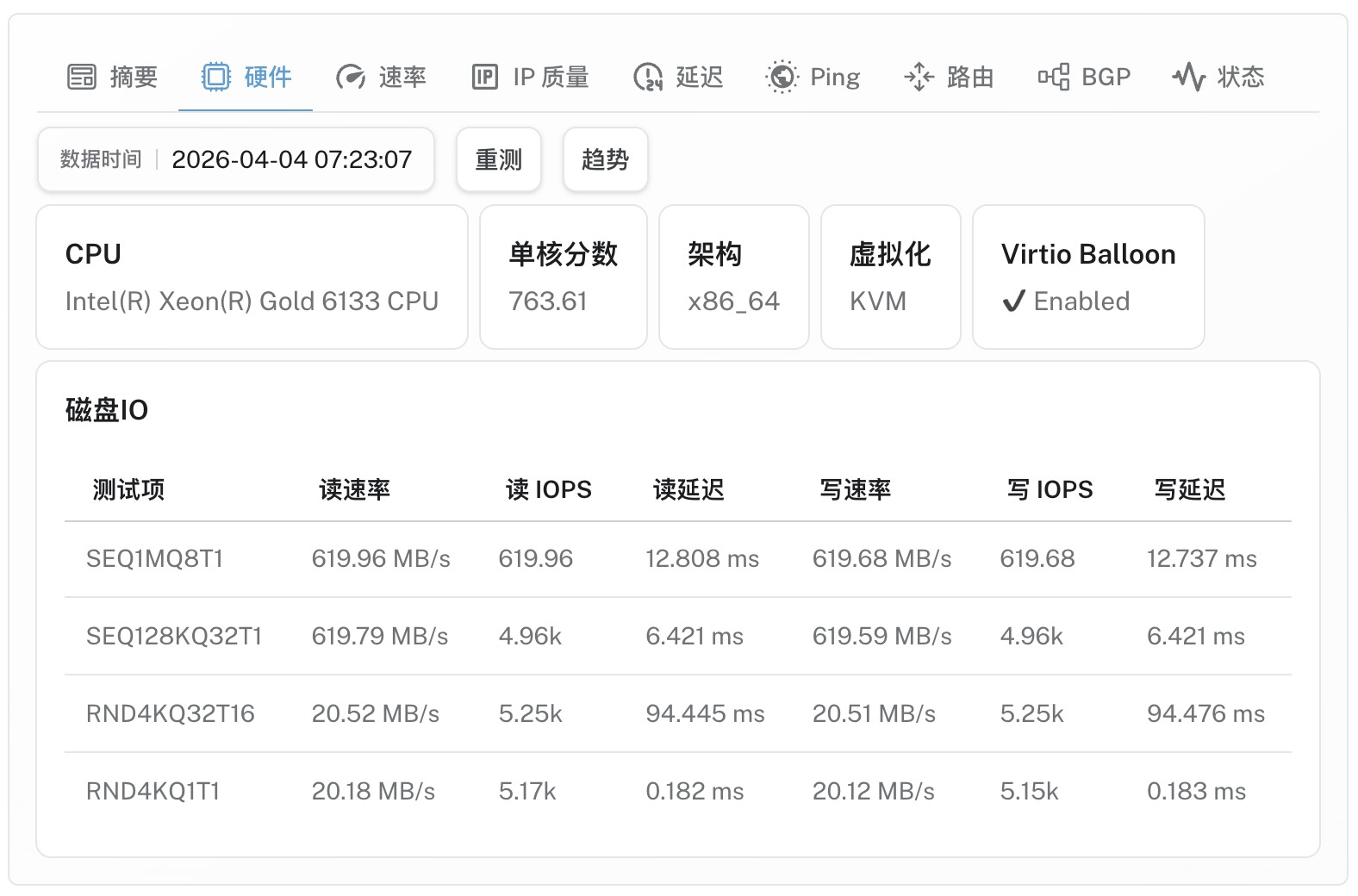
Task: Click the 重测 retest button
Action: 499,159
